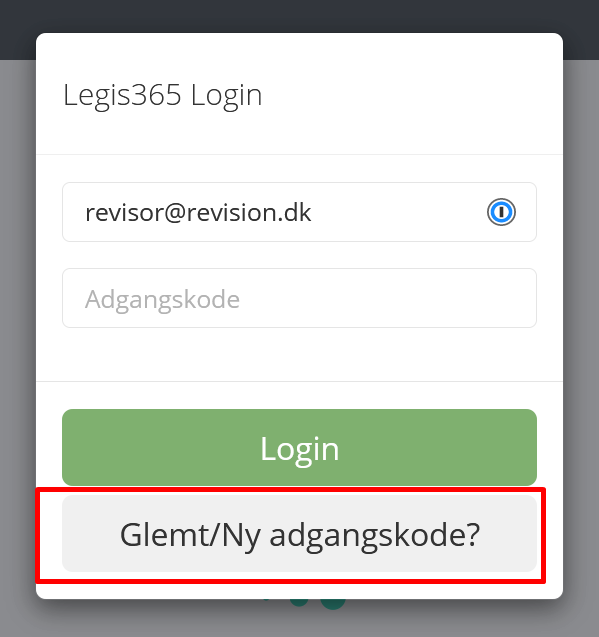
Task: Open the 1Password autofill icon
Action: coord(501,212)
